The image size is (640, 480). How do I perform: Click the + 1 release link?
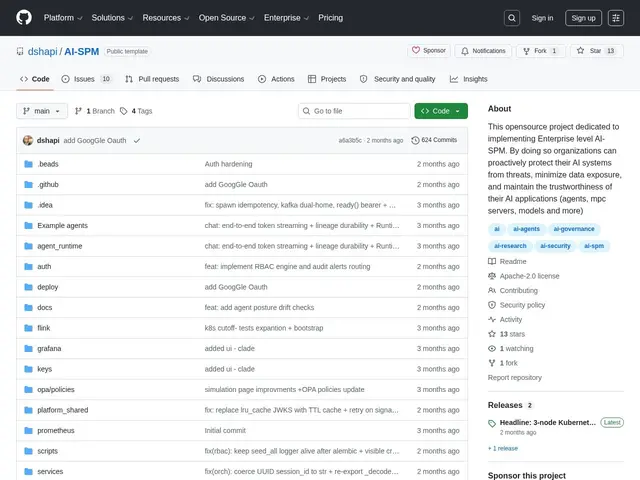503,448
